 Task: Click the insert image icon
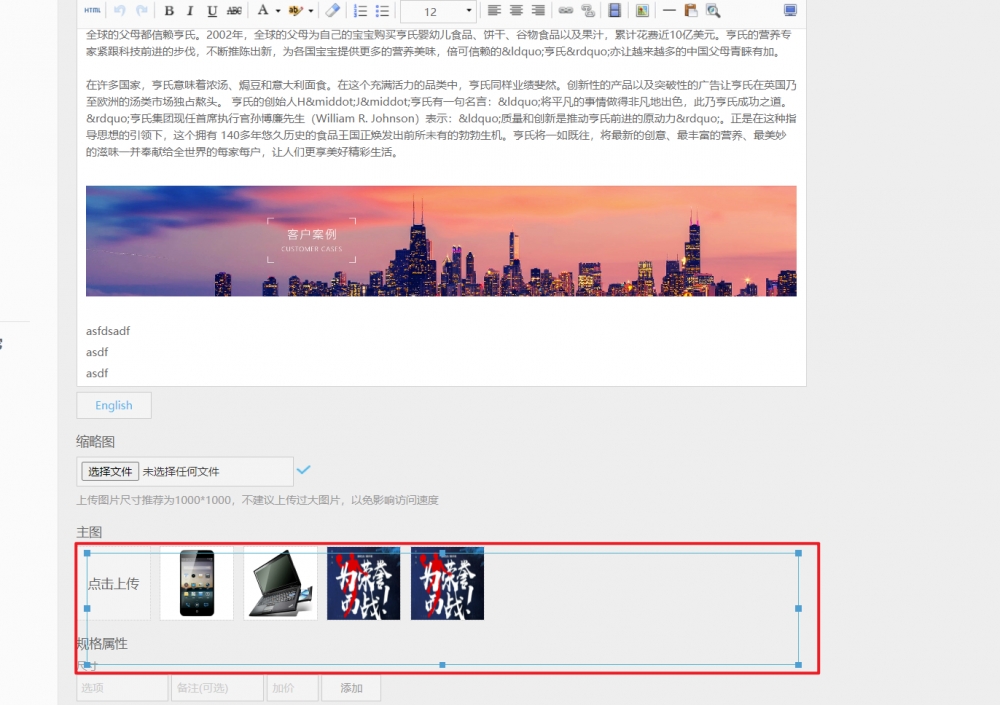pos(642,10)
